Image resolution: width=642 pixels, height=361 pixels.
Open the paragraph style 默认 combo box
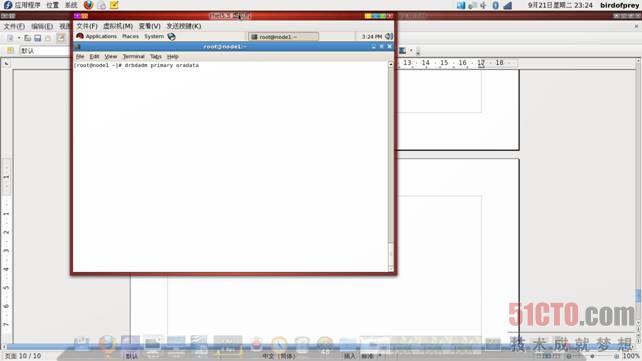point(44,51)
